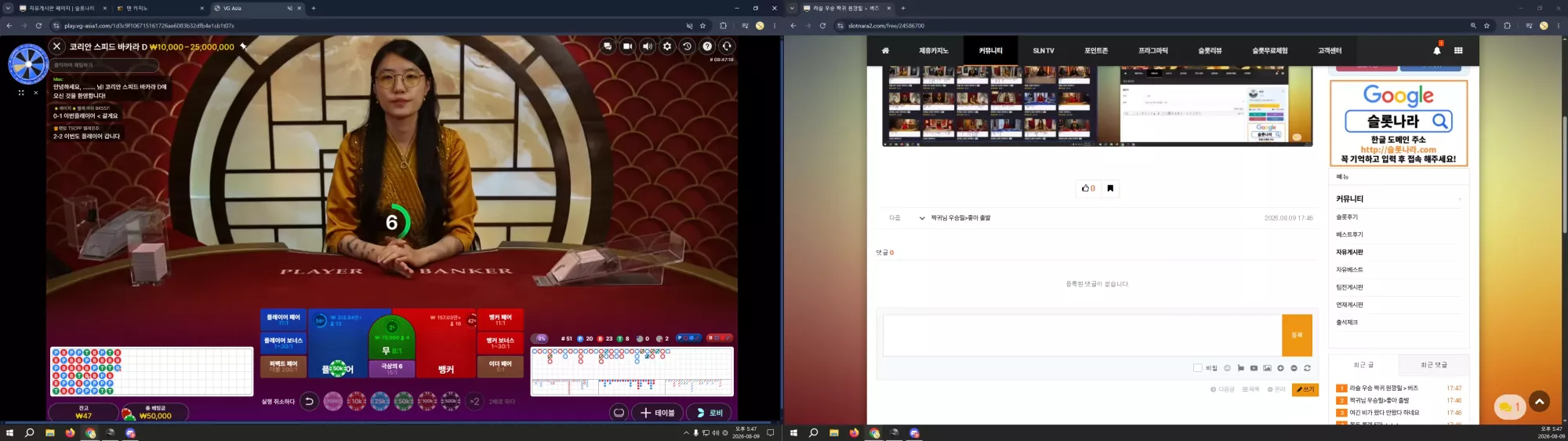Click the scroll-to-top arrow button on the forum
The height and width of the screenshot is (441, 1568).
(x=1539, y=402)
